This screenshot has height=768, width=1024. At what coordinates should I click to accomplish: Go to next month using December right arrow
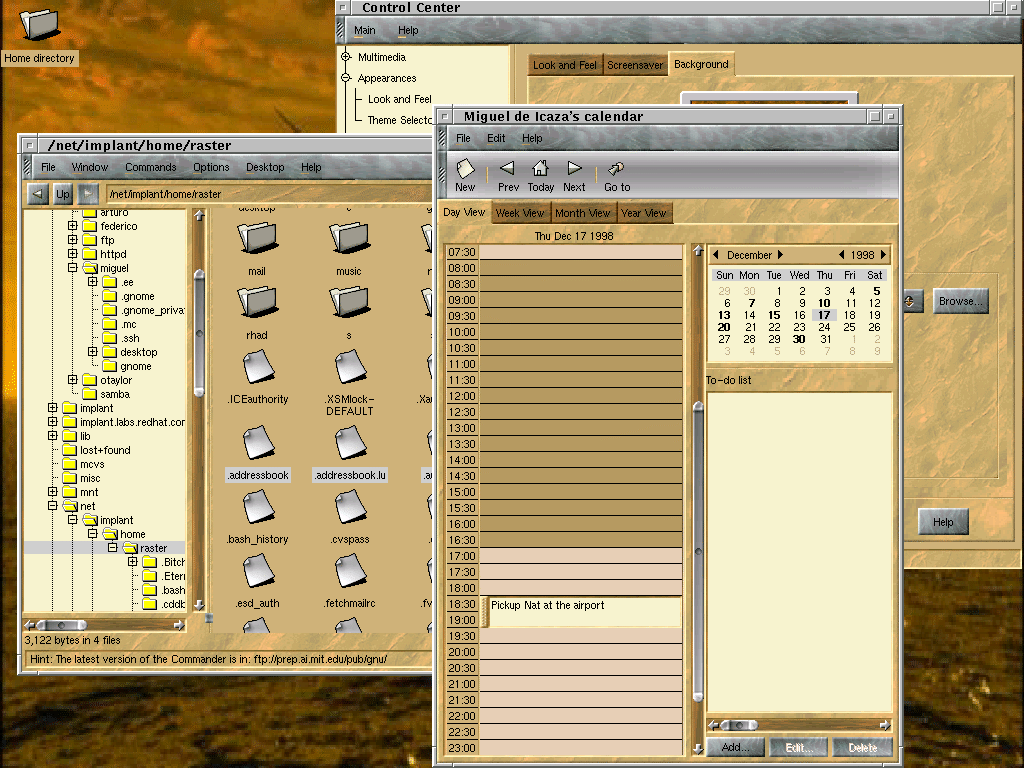pyautogui.click(x=780, y=255)
